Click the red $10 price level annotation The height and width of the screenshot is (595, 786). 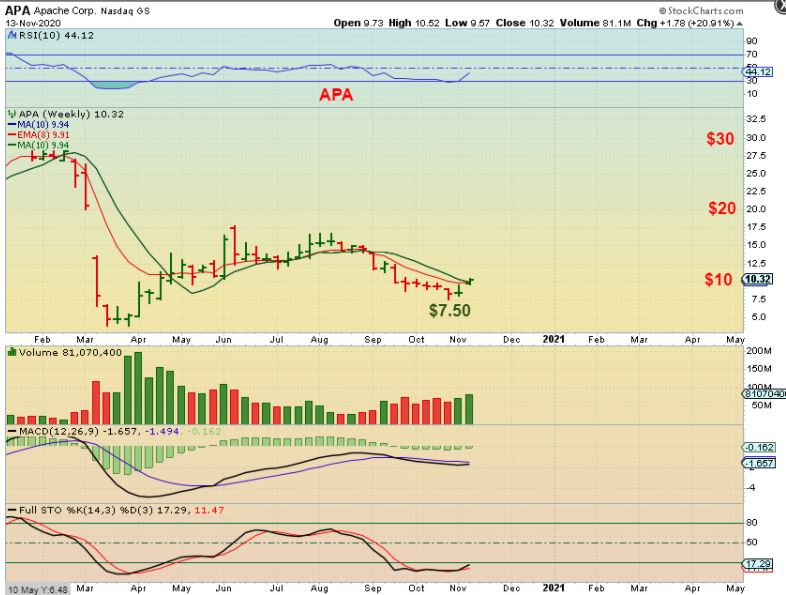point(718,280)
